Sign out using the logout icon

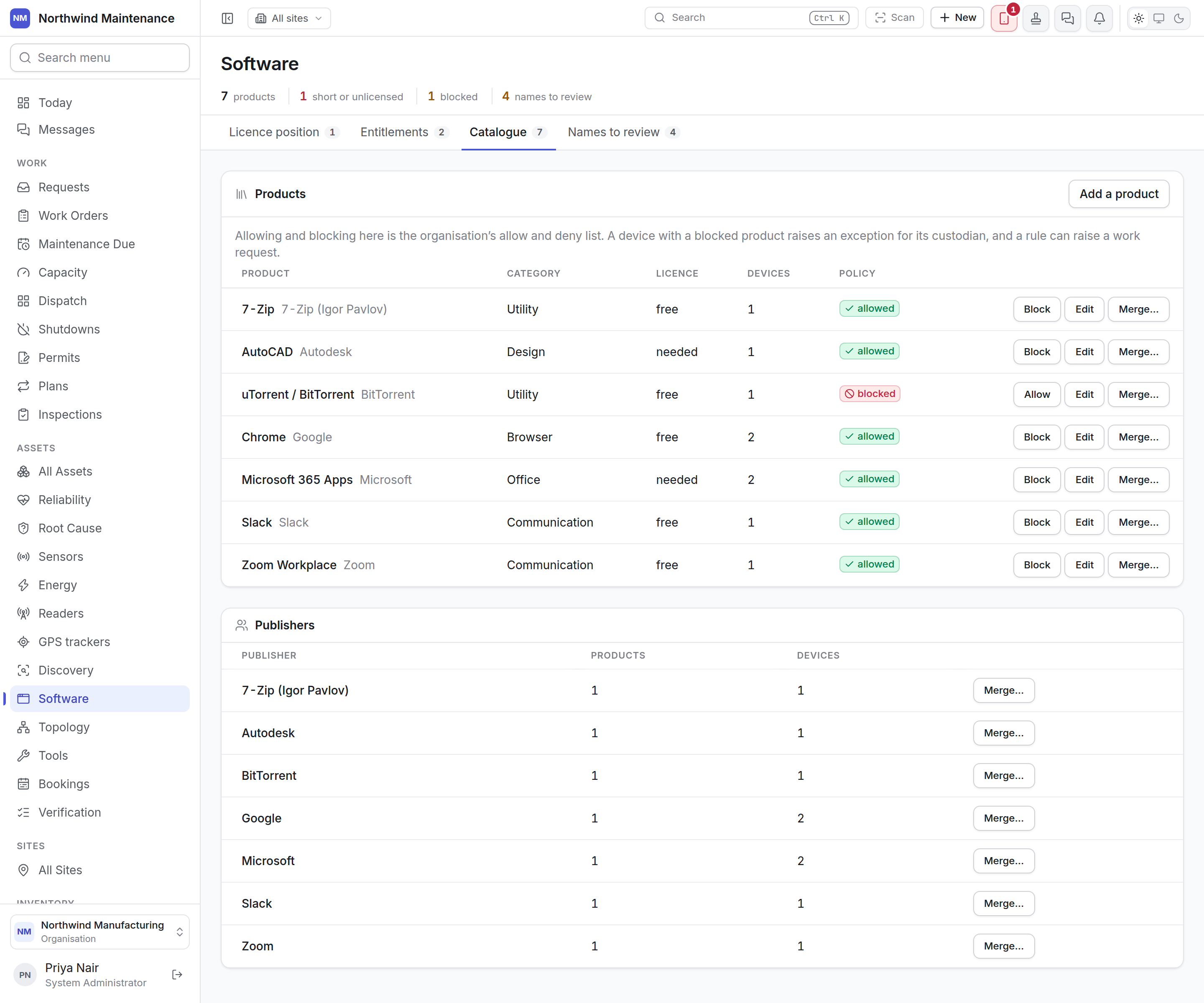pos(177,974)
